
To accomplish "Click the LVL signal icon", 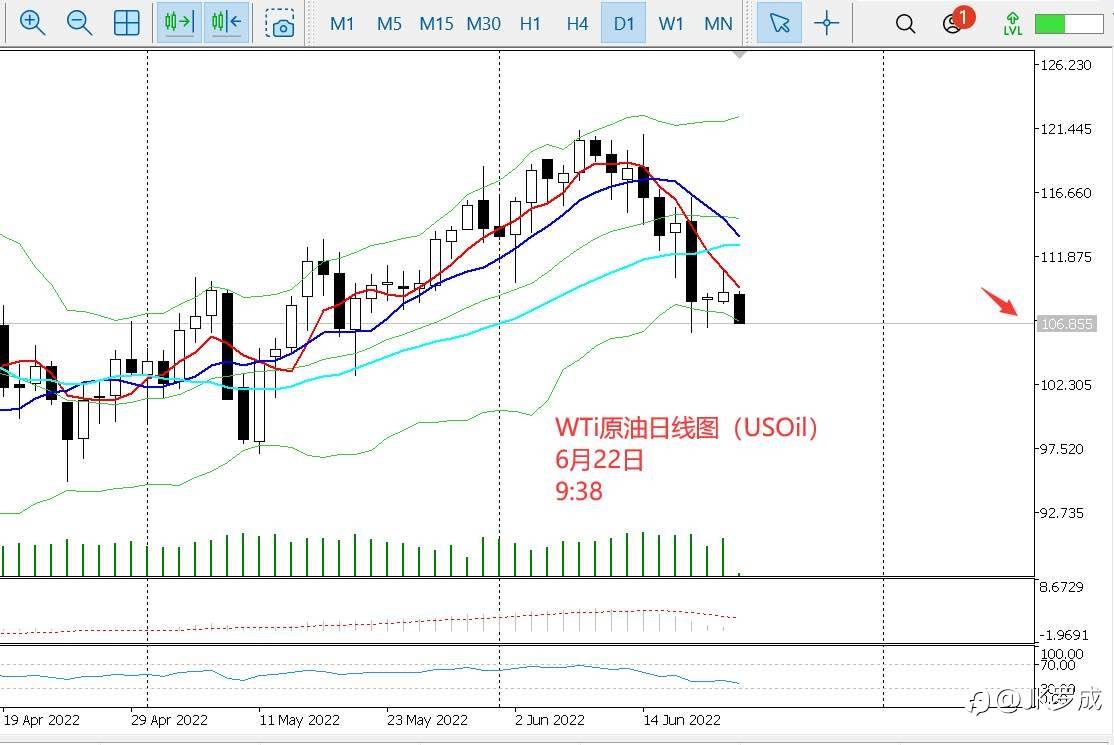I will (1012, 23).
